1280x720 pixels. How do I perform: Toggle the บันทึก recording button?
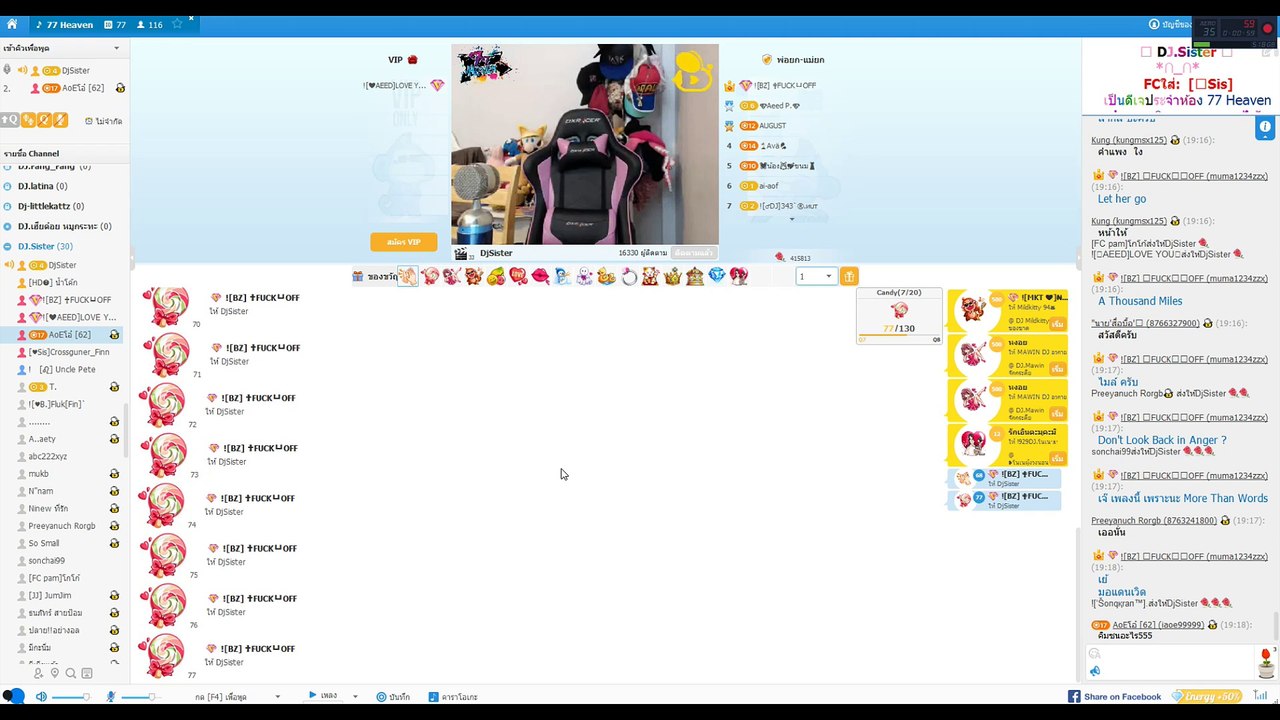(393, 697)
